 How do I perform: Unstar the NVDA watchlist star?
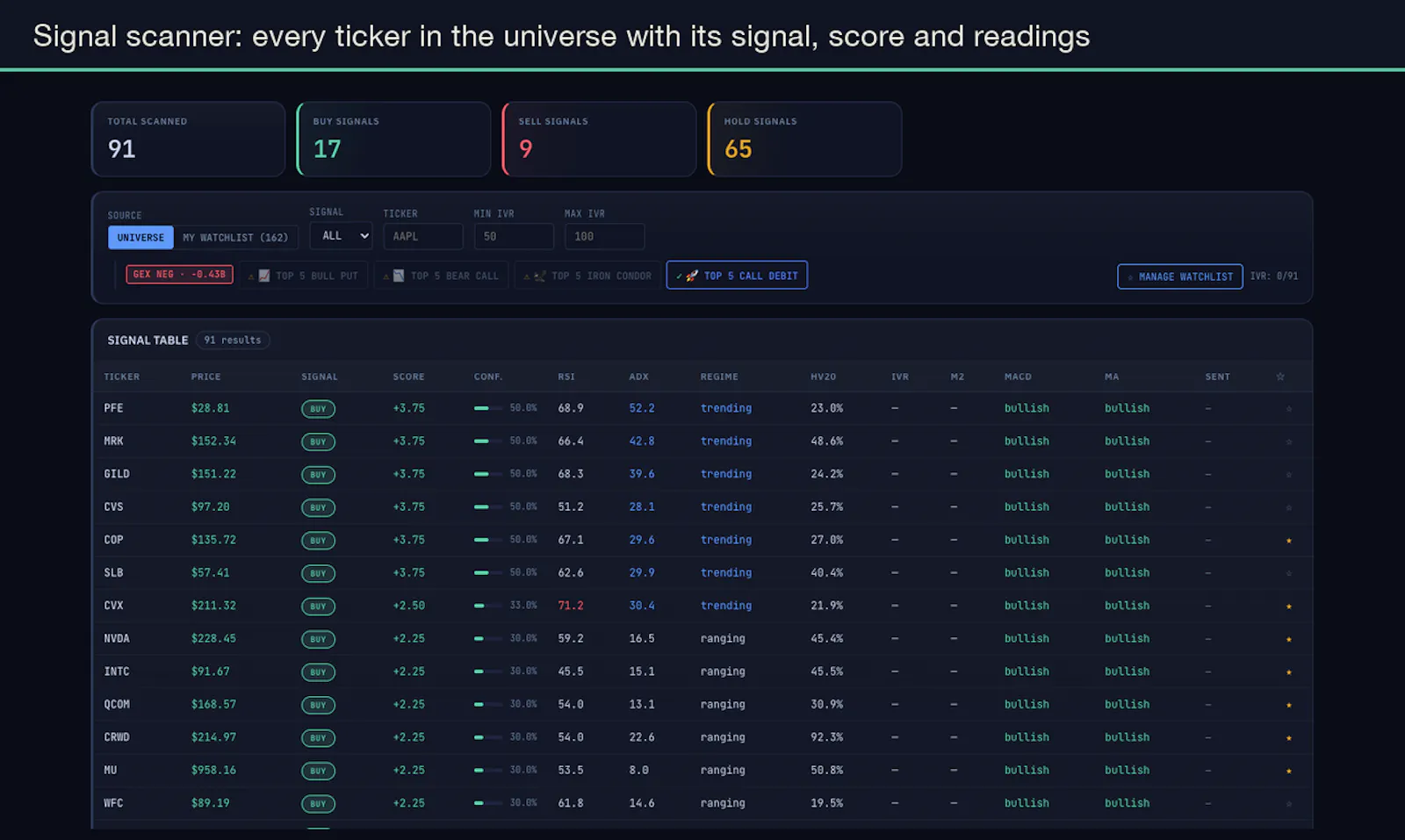coord(1288,639)
